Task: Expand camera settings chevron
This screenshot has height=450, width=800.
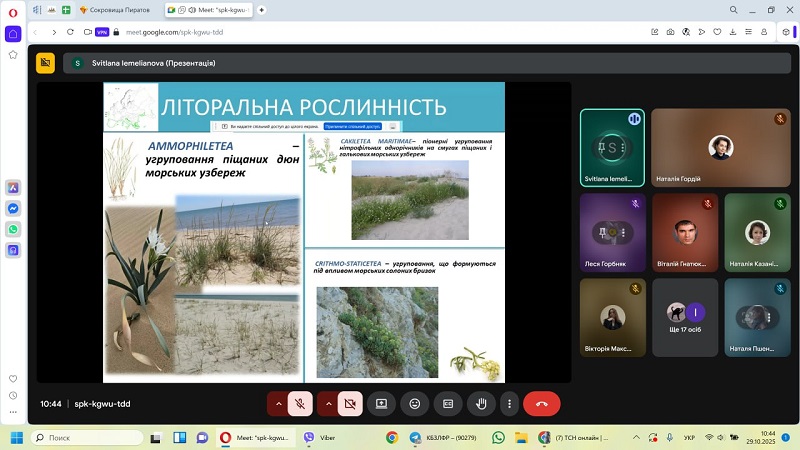Action: click(328, 404)
